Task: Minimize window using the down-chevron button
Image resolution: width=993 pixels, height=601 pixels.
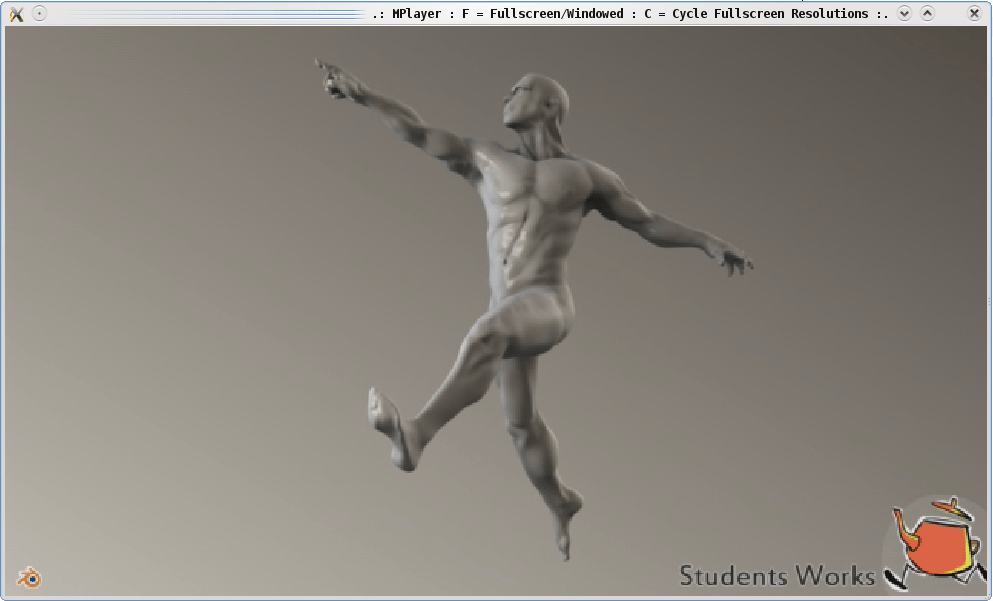Action: [x=904, y=13]
